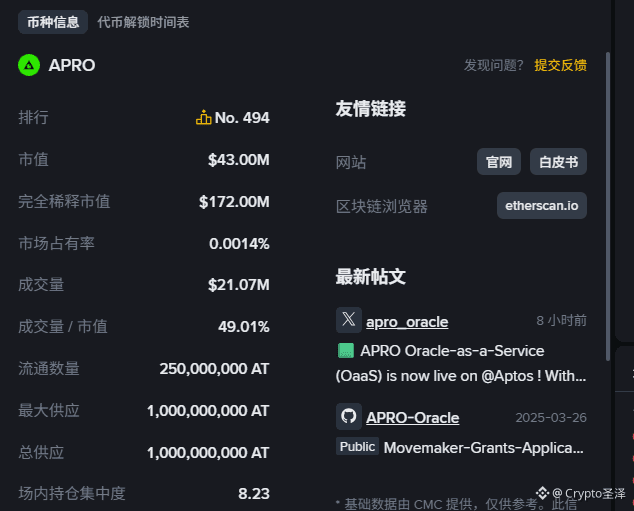Switch to the 币种信息 tab
This screenshot has height=511, width=634.
[x=53, y=22]
